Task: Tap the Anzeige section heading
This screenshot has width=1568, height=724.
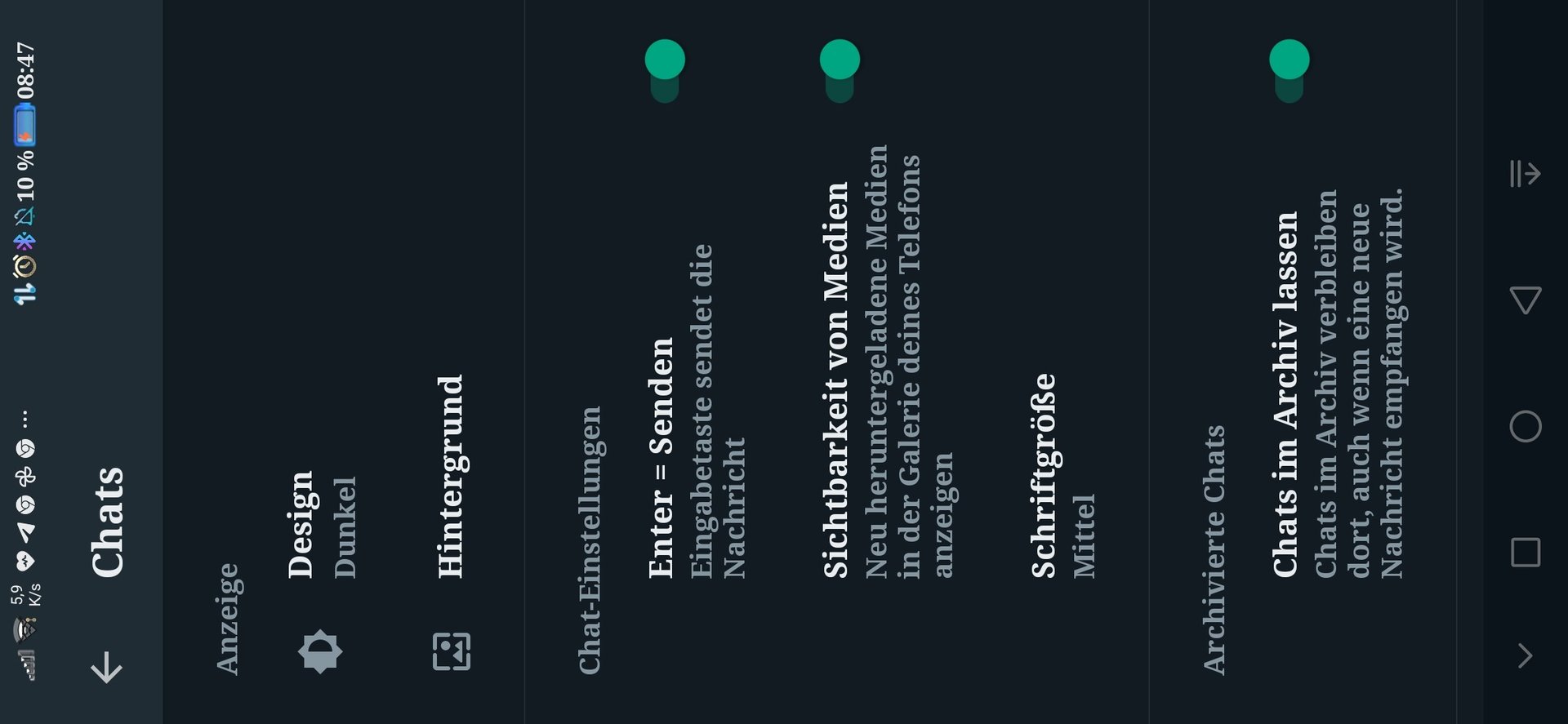Action: [x=228, y=619]
